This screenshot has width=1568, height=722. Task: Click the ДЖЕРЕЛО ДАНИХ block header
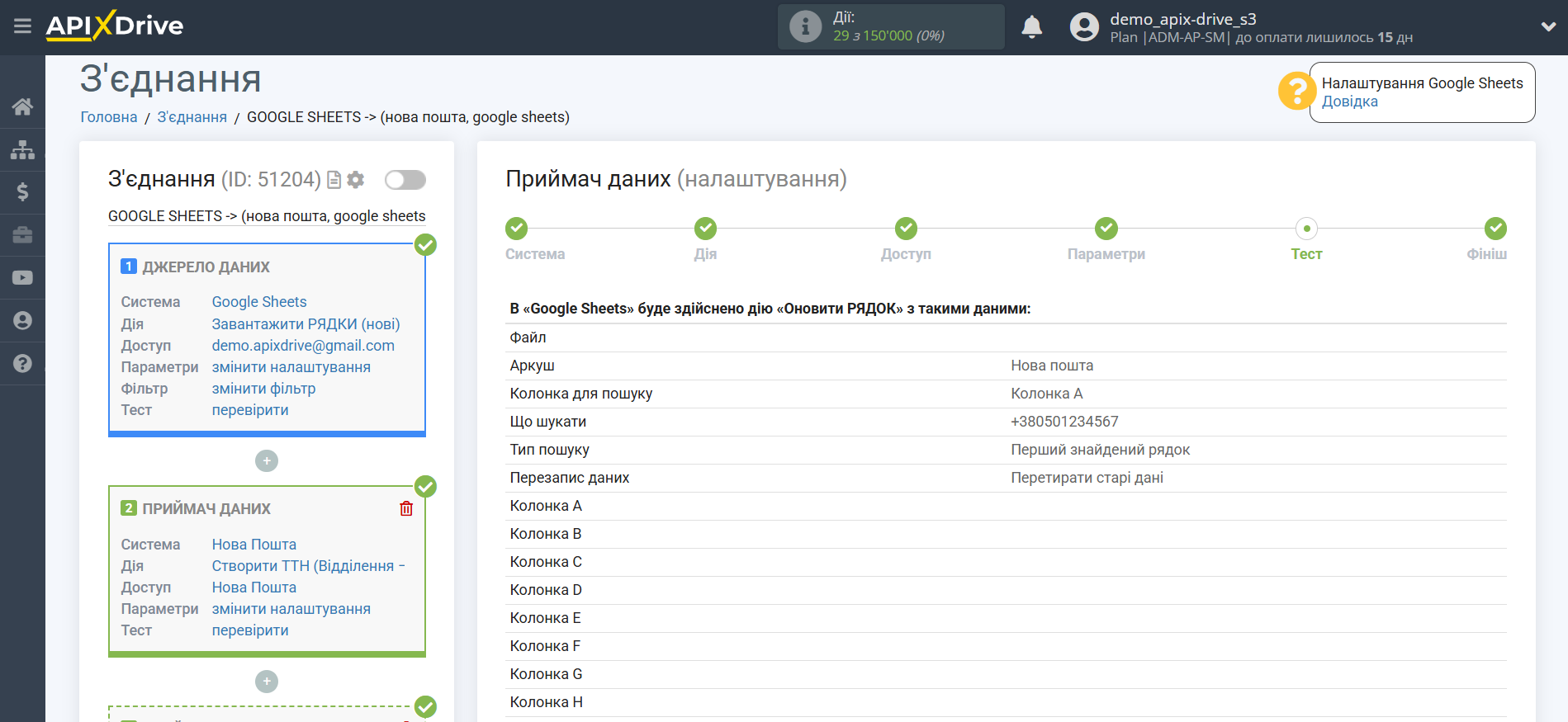(206, 267)
